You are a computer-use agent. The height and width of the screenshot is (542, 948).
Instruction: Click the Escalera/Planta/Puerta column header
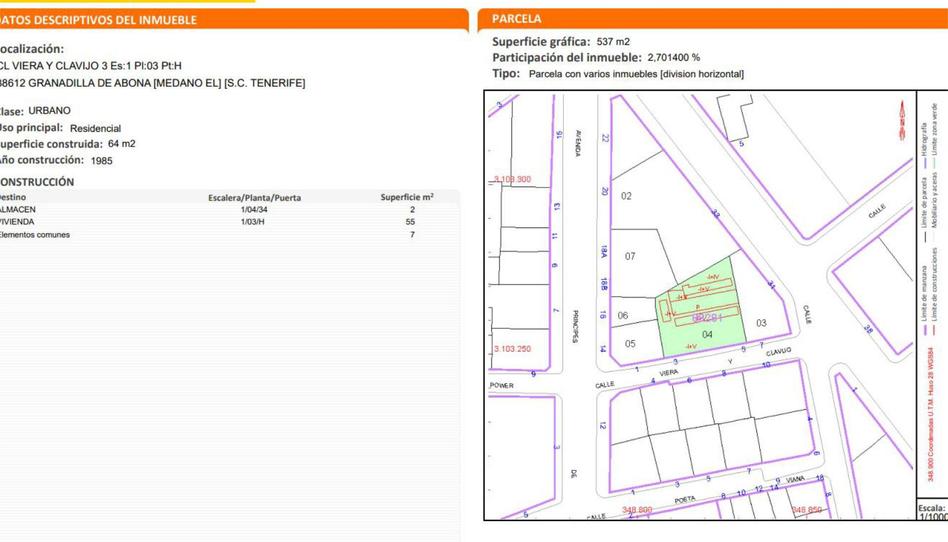click(254, 198)
